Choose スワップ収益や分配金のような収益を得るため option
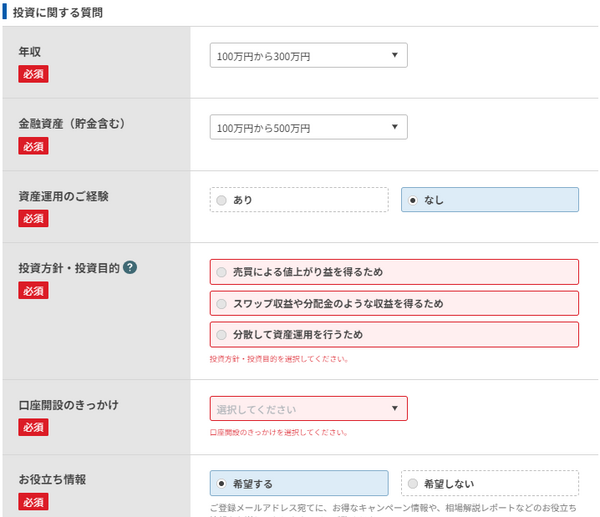The height and width of the screenshot is (517, 600). (x=394, y=303)
